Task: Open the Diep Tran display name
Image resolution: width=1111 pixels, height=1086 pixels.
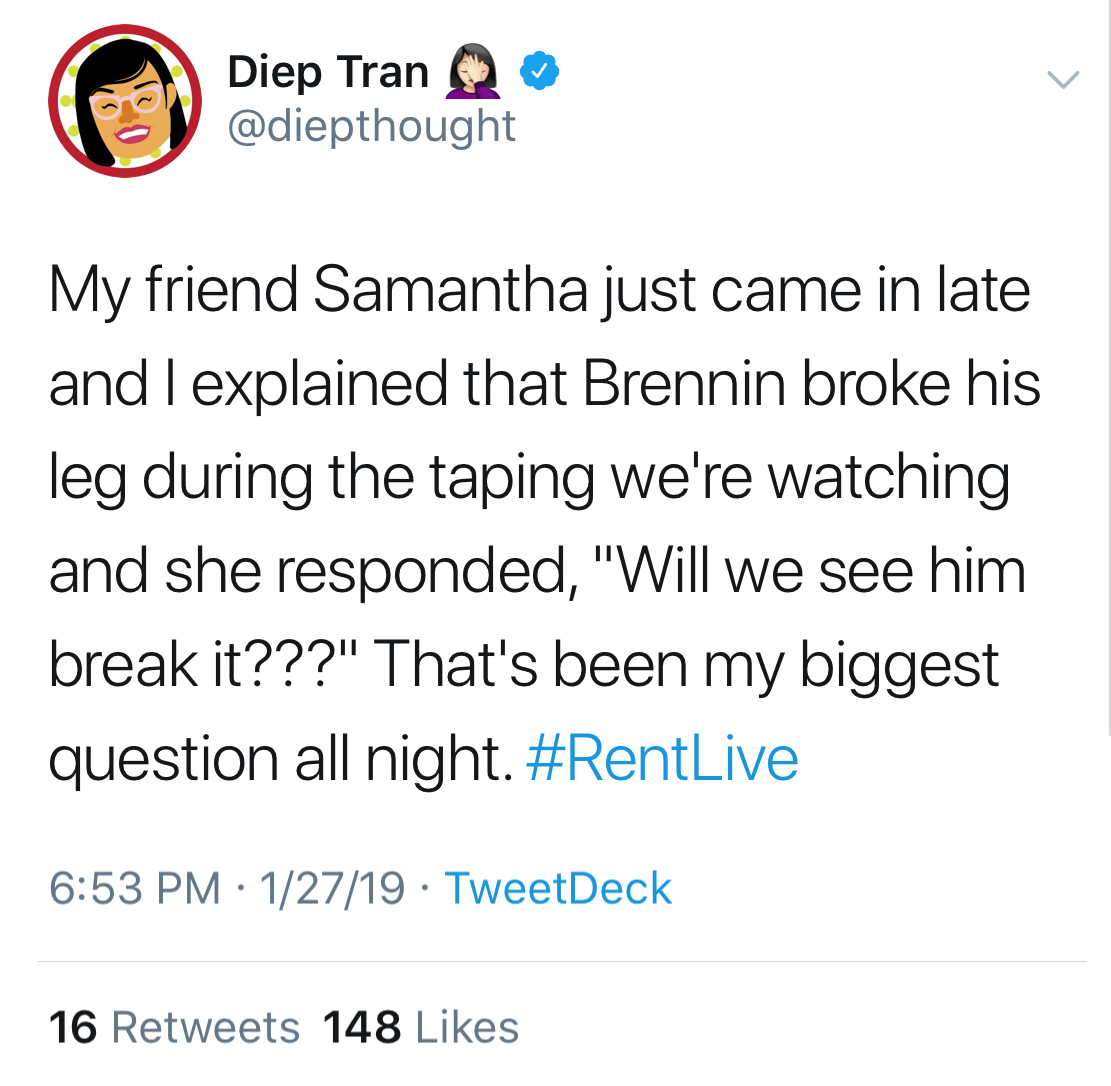Action: point(328,72)
